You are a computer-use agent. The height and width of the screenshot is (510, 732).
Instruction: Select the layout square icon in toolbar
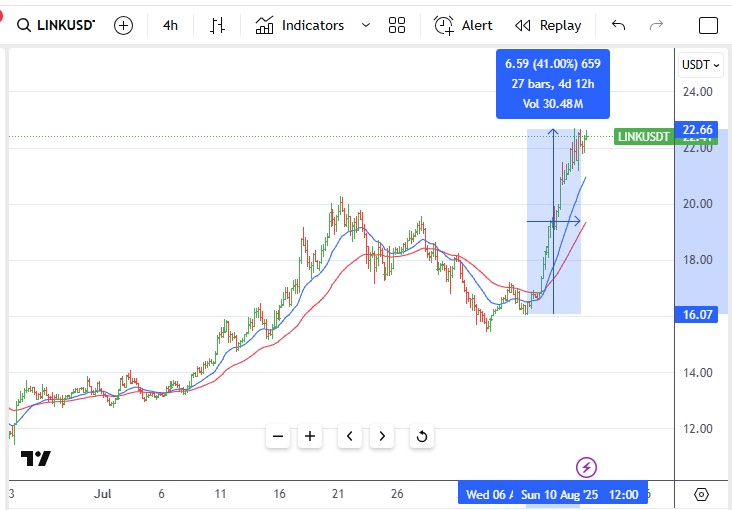pos(708,25)
